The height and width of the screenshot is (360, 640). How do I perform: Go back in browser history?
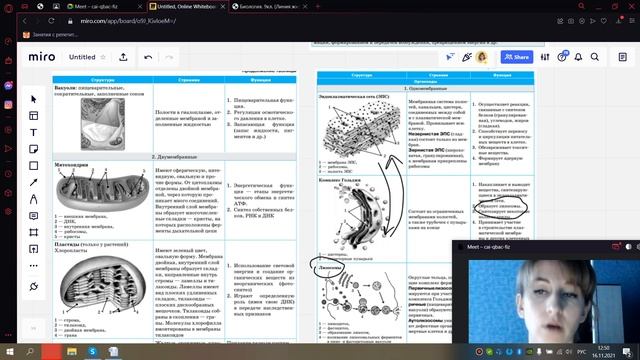click(x=24, y=21)
